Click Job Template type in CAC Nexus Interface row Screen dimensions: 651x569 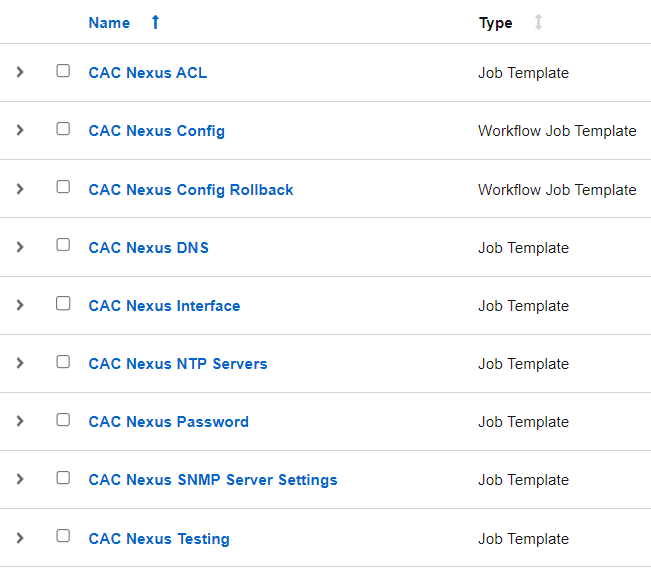point(524,307)
